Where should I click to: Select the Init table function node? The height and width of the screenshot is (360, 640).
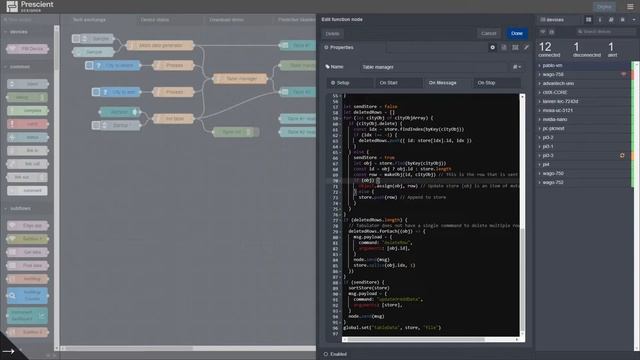point(173,119)
